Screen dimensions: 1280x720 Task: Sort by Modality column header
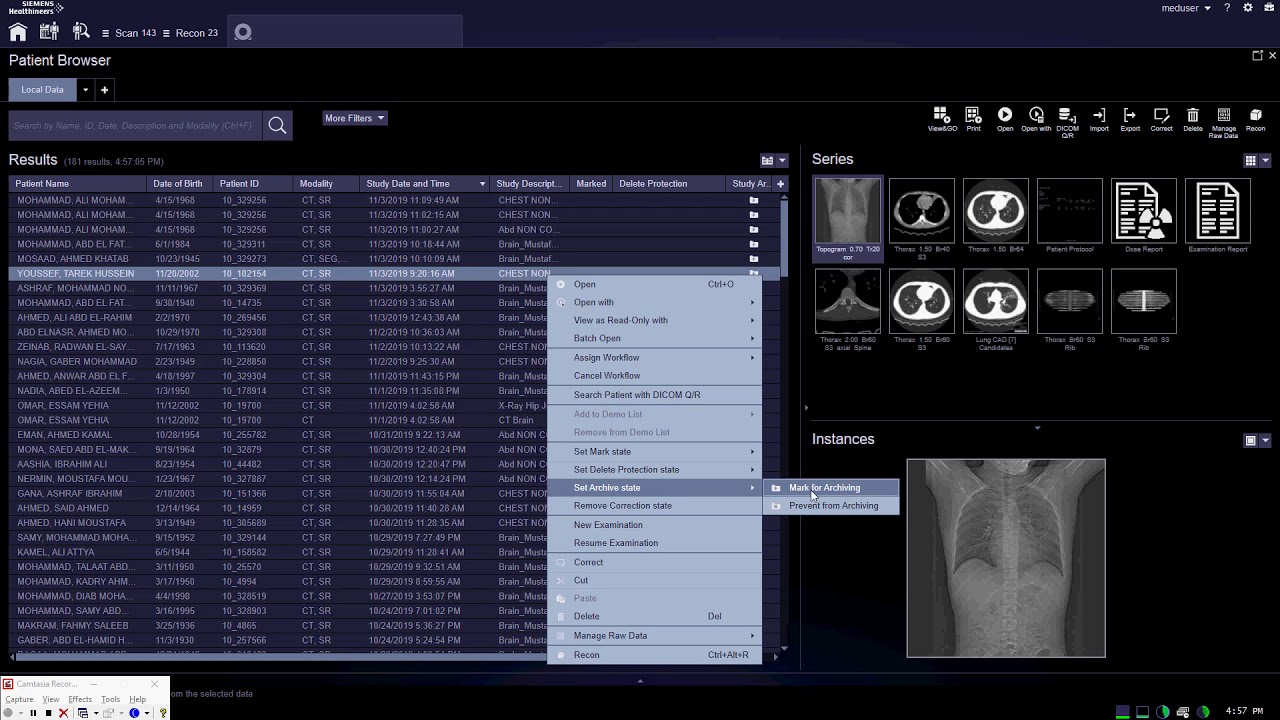click(328, 184)
